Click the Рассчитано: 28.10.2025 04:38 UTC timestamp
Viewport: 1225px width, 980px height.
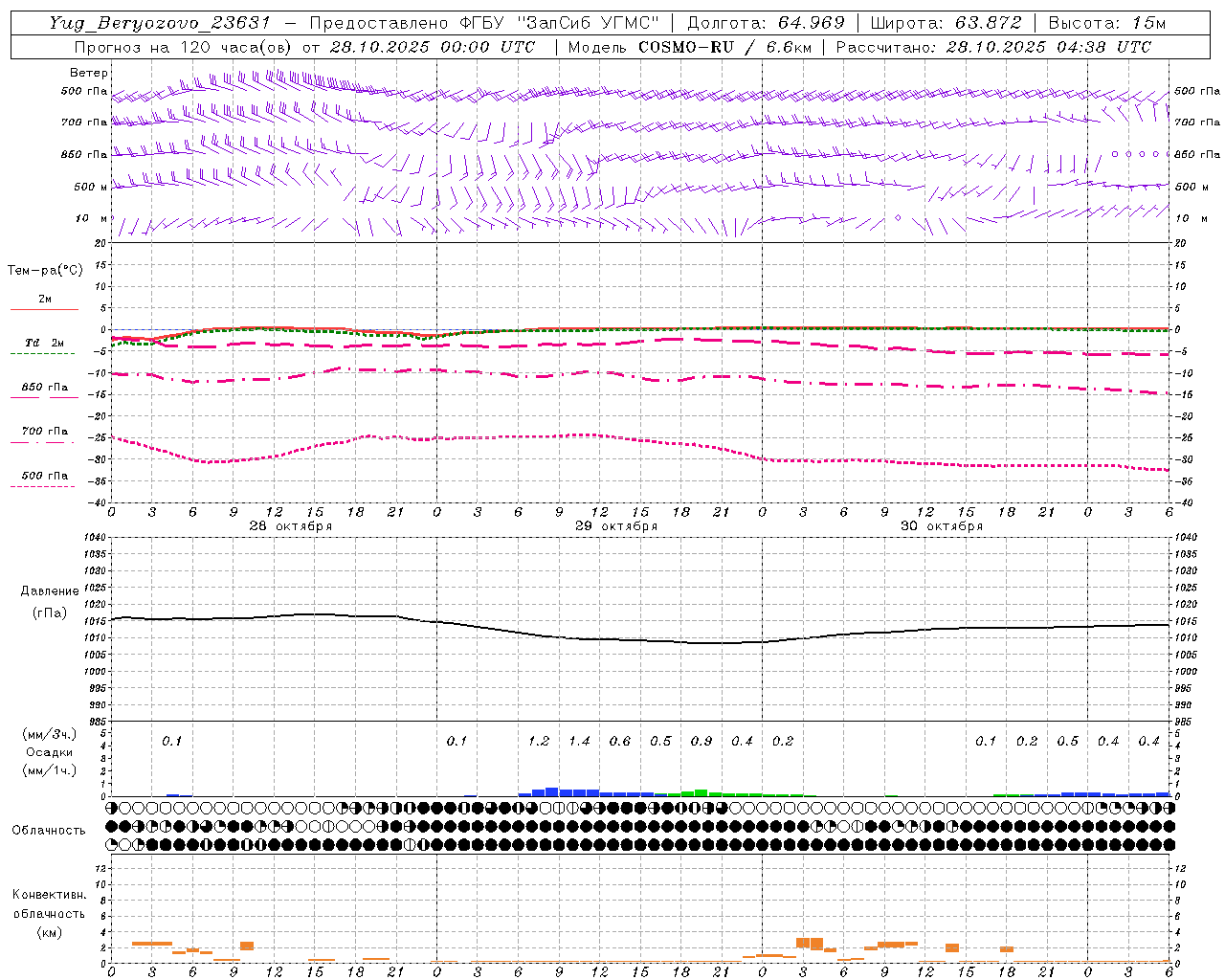[993, 47]
